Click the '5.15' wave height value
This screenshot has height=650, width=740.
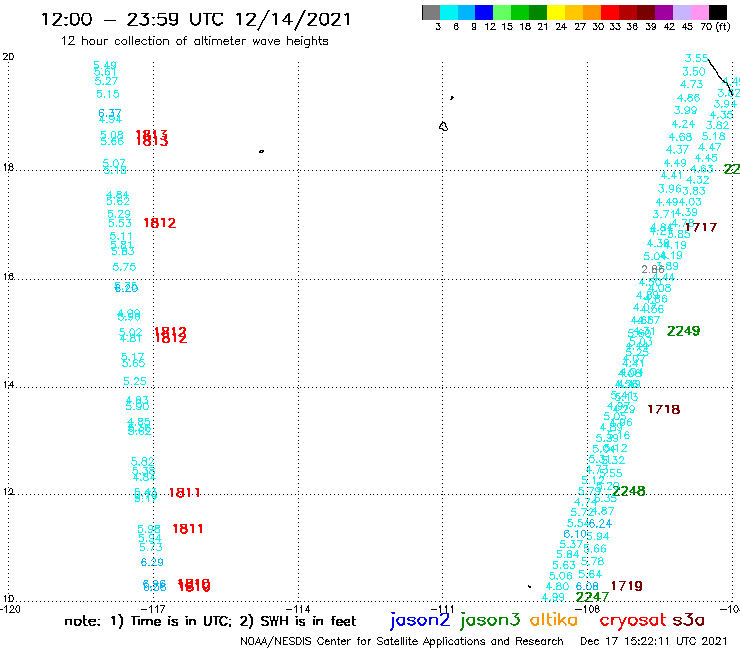[108, 94]
